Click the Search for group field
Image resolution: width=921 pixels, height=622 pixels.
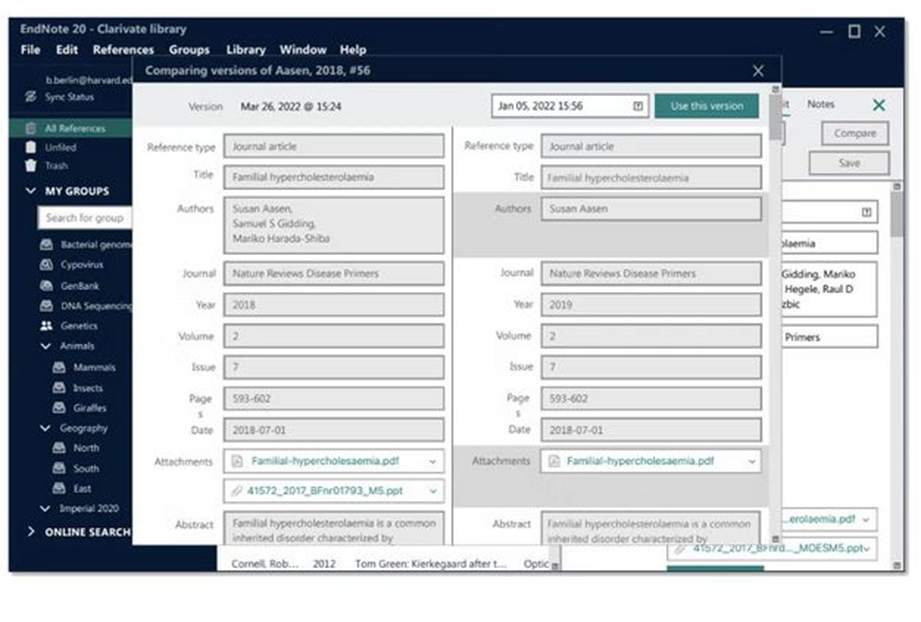point(84,217)
